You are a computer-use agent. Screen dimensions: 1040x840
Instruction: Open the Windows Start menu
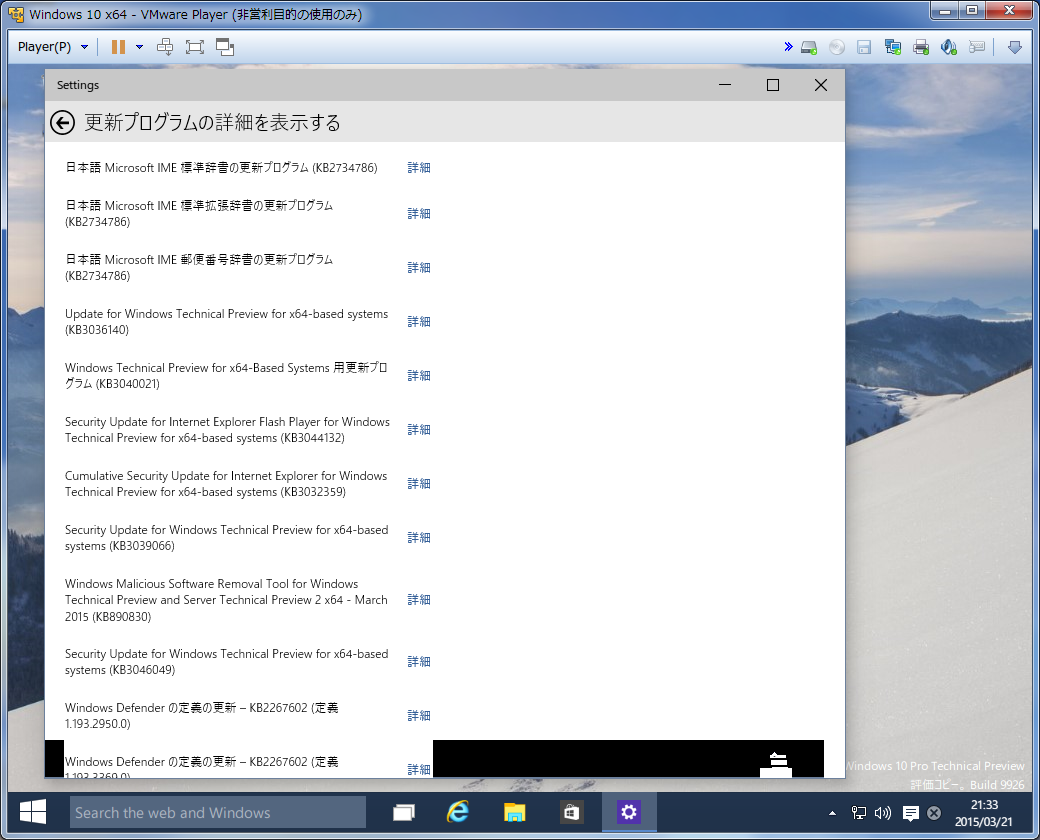click(32, 812)
